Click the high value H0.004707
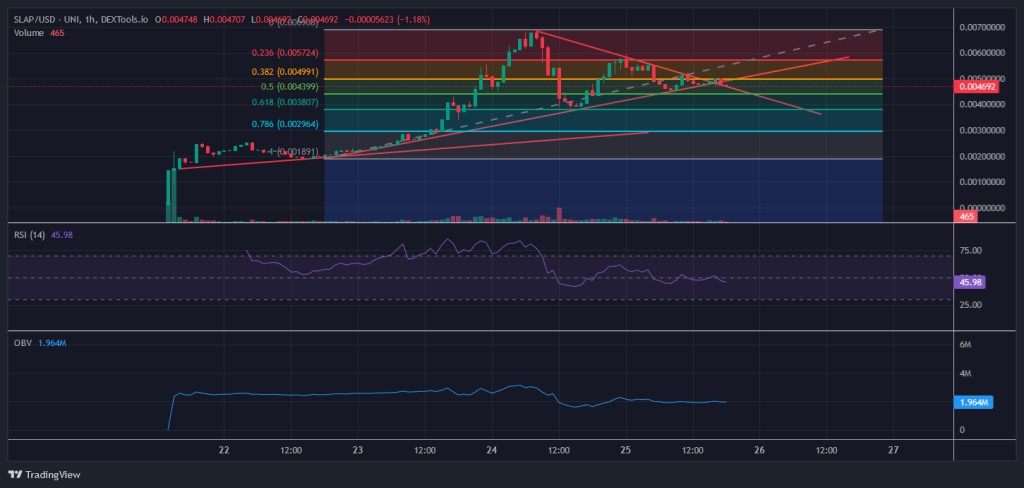 (x=223, y=20)
